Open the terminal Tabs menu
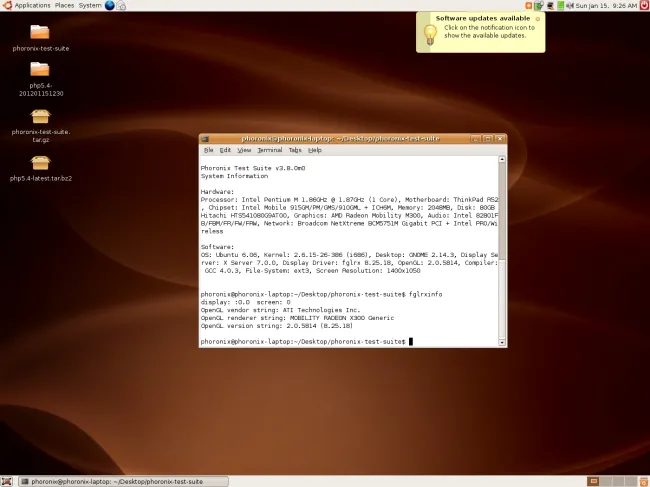Viewport: 650px width, 487px height. pos(295,150)
